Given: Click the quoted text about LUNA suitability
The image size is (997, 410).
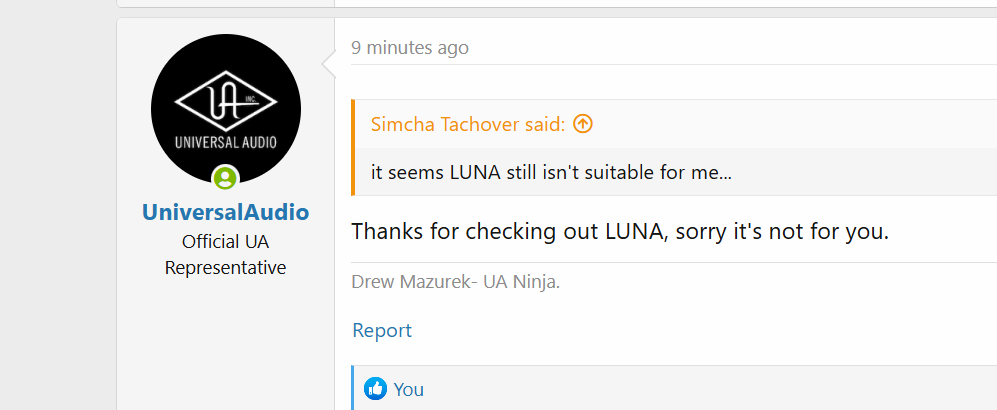Looking at the screenshot, I should coord(551,172).
